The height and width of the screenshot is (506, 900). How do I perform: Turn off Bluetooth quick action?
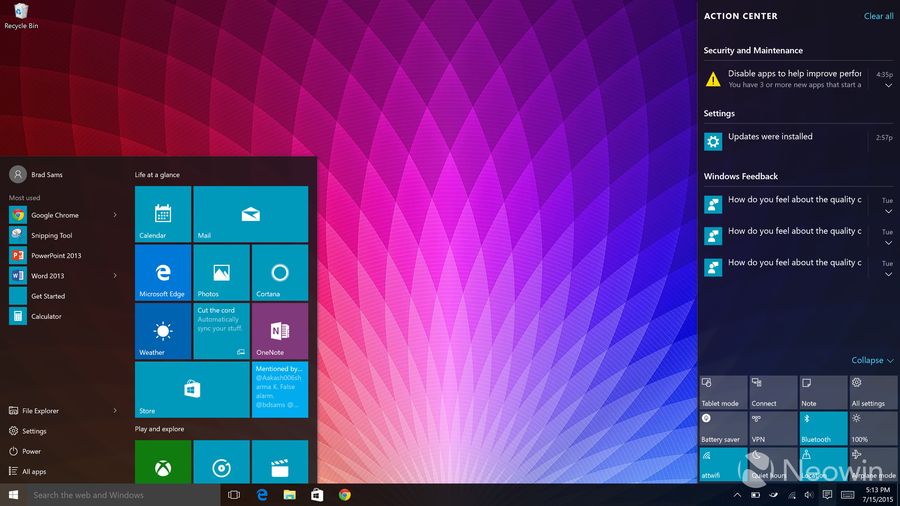click(823, 428)
